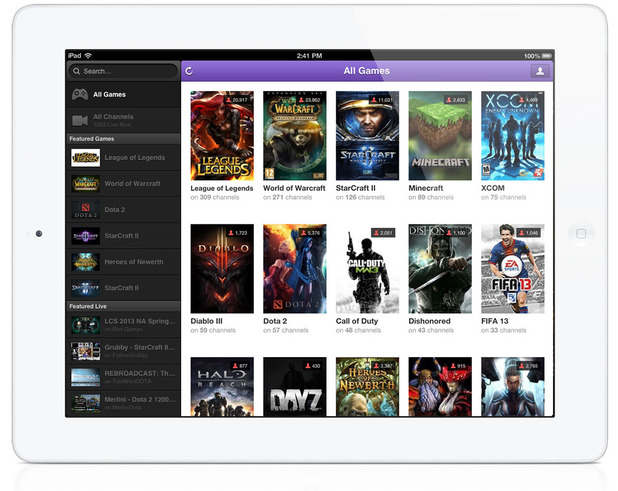Open League of Legends cover art
The width and height of the screenshot is (618, 491).
[x=222, y=136]
